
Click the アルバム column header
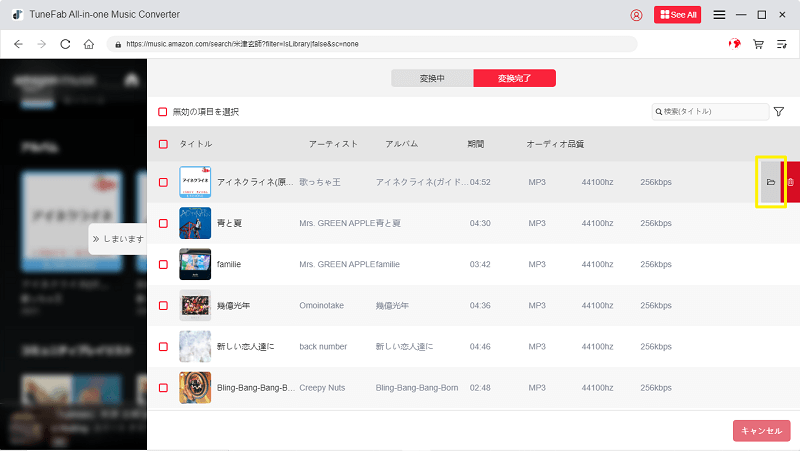tap(402, 144)
